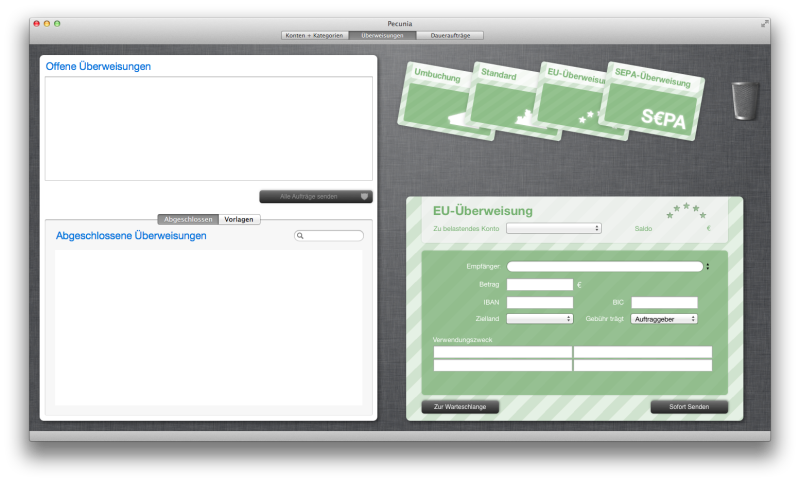
Task: Click the Offene Überweisungen list area
Action: 209,129
